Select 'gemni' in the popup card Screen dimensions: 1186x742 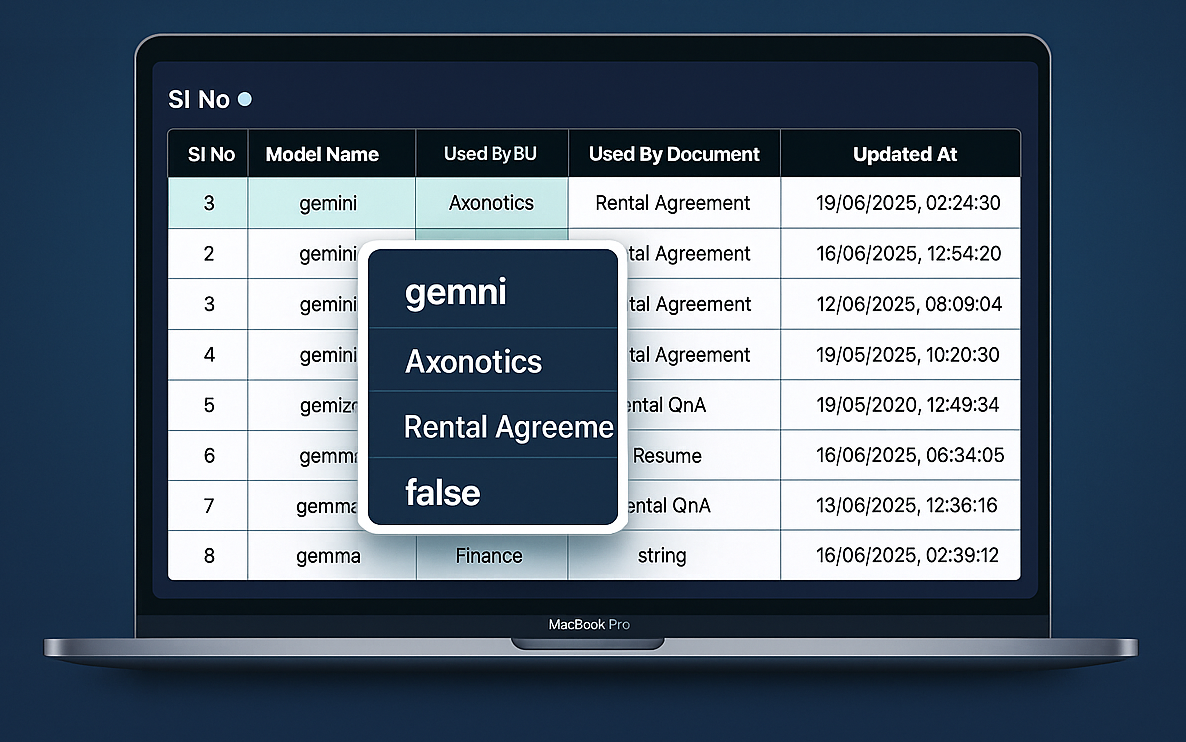tap(456, 292)
